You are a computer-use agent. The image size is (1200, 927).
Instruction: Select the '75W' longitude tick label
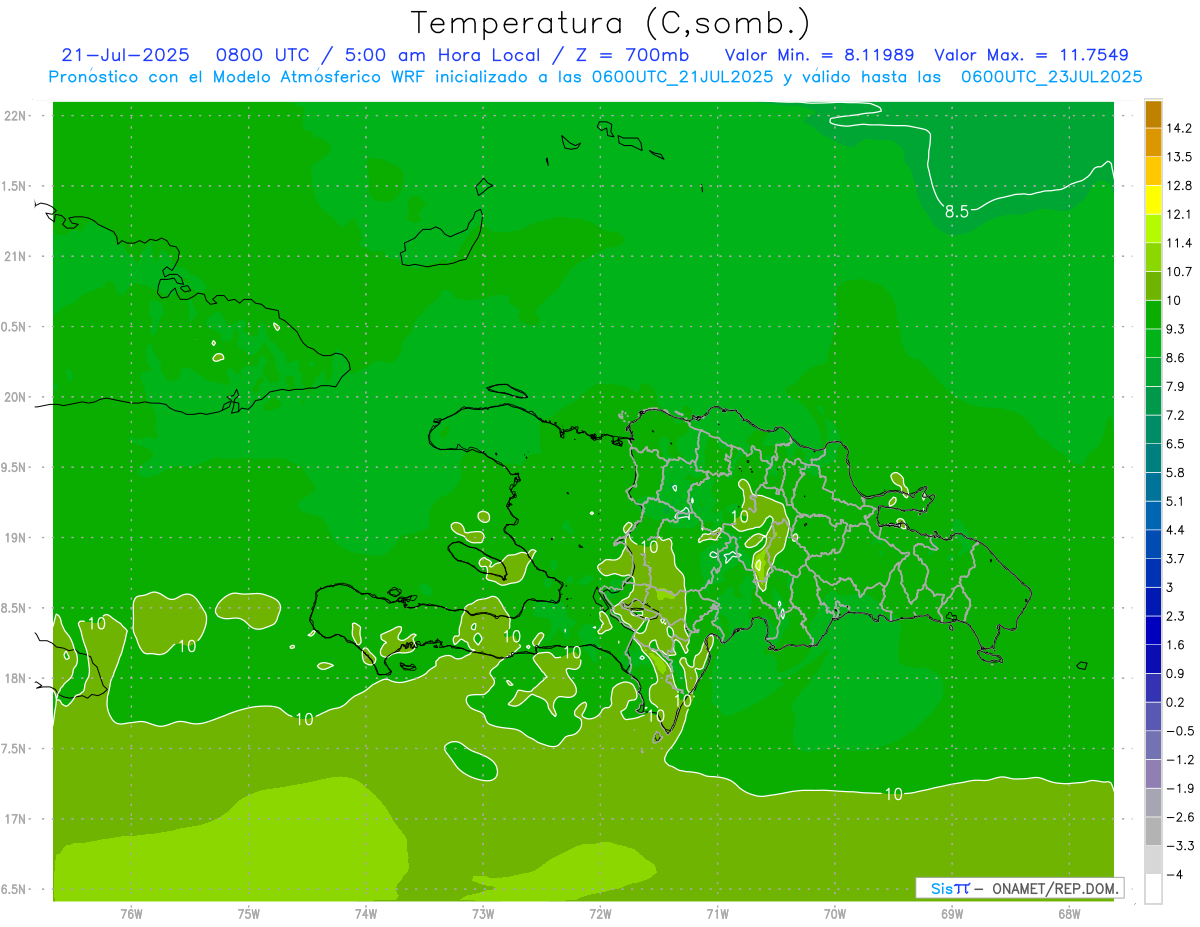tap(248, 913)
